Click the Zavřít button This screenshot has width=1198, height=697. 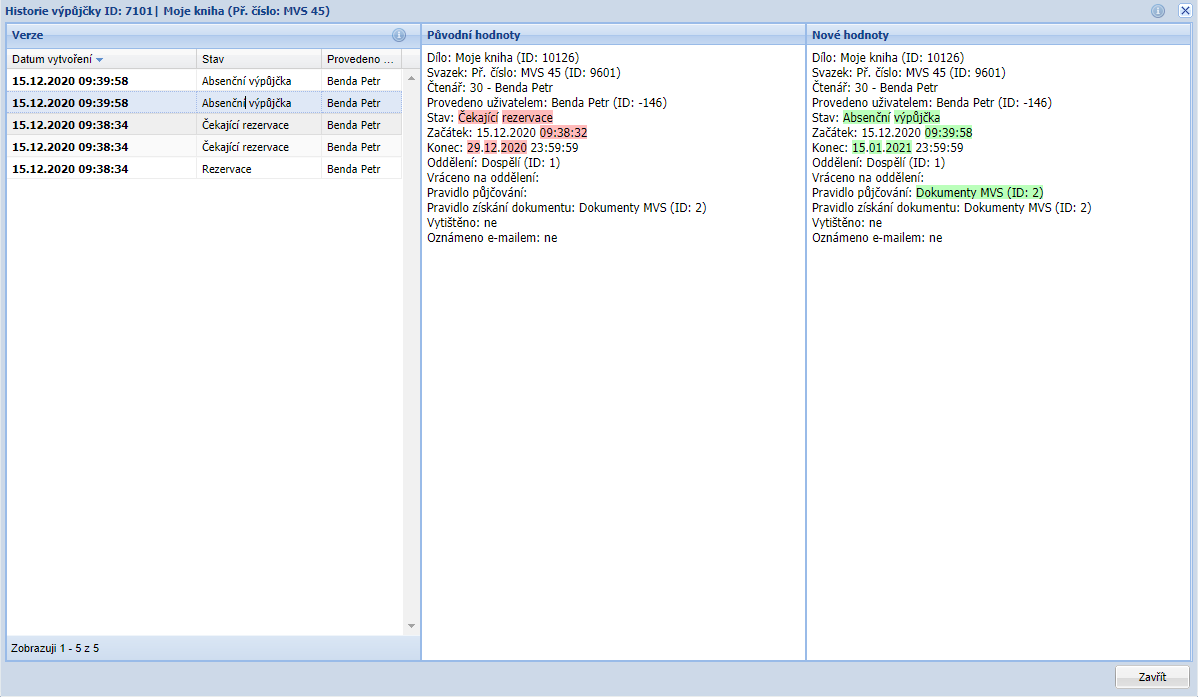pyautogui.click(x=1152, y=677)
